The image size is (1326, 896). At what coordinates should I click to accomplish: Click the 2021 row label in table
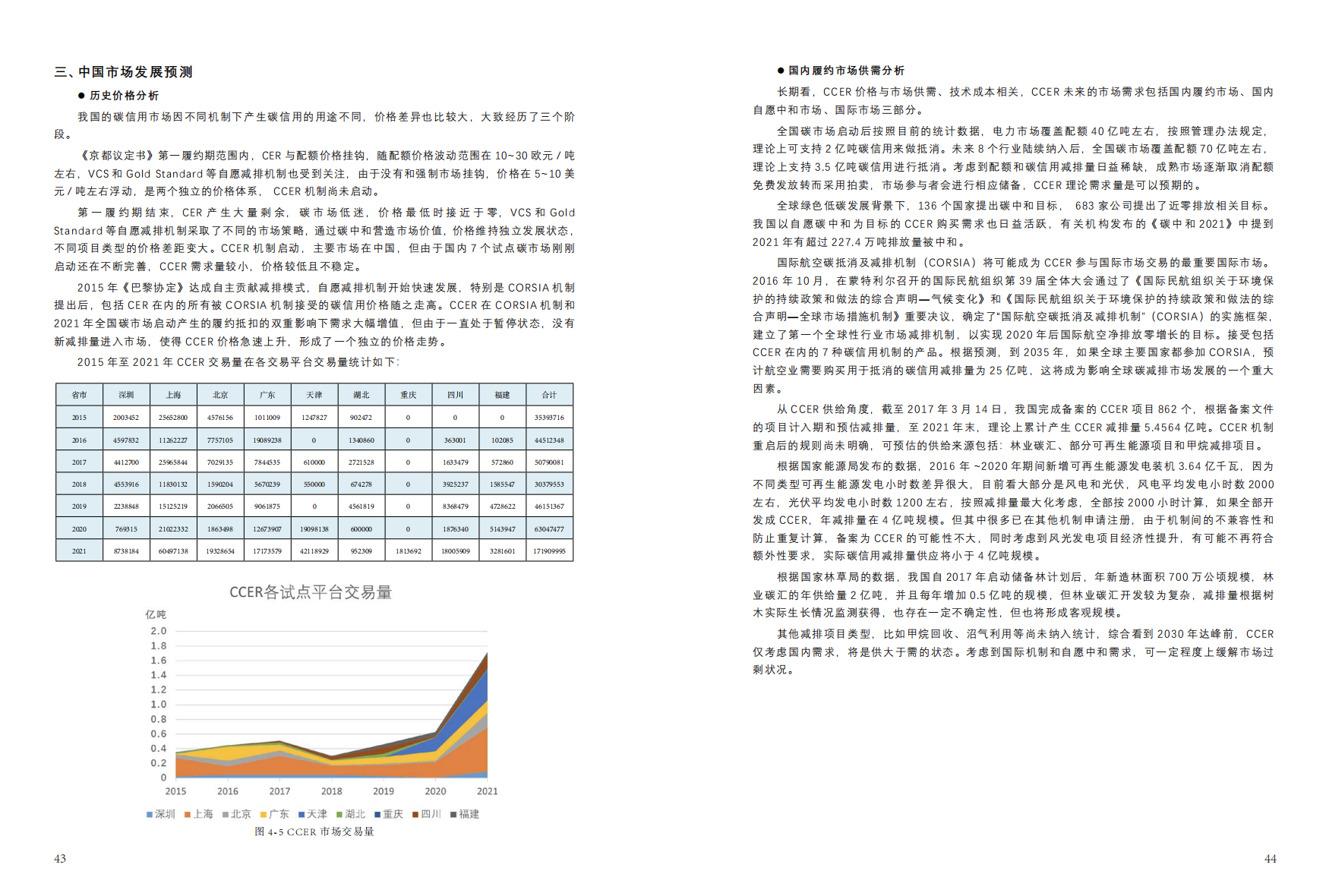click(x=79, y=551)
